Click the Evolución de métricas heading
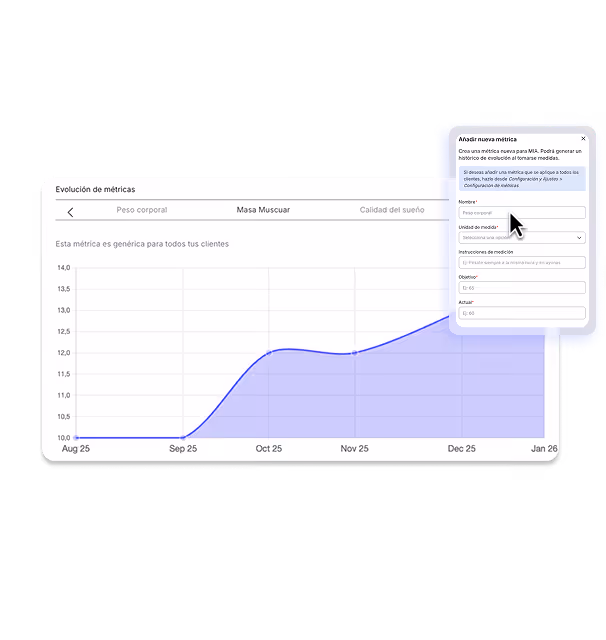The height and width of the screenshot is (640, 606). click(x=95, y=189)
